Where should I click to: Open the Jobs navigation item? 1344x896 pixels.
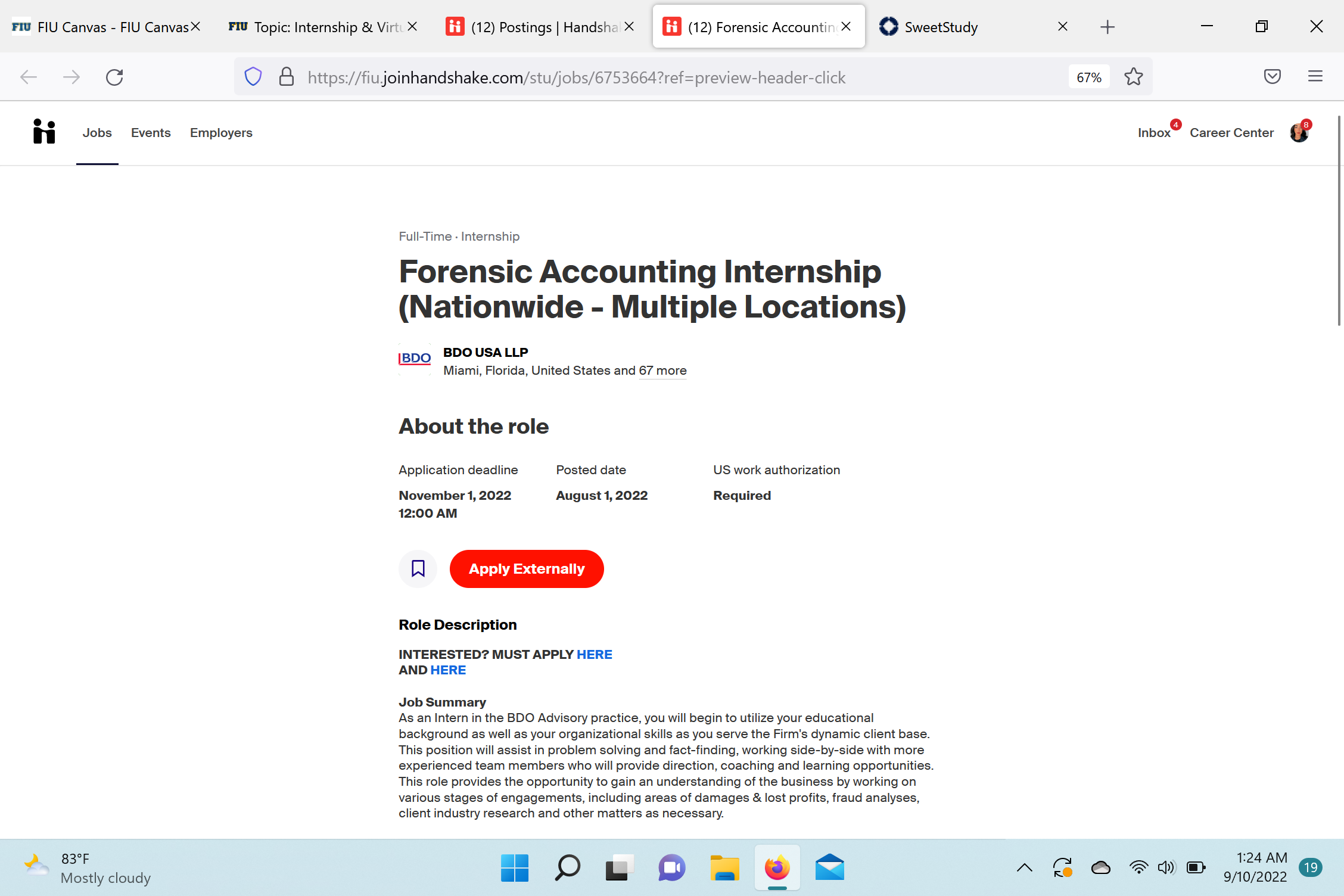tap(97, 133)
